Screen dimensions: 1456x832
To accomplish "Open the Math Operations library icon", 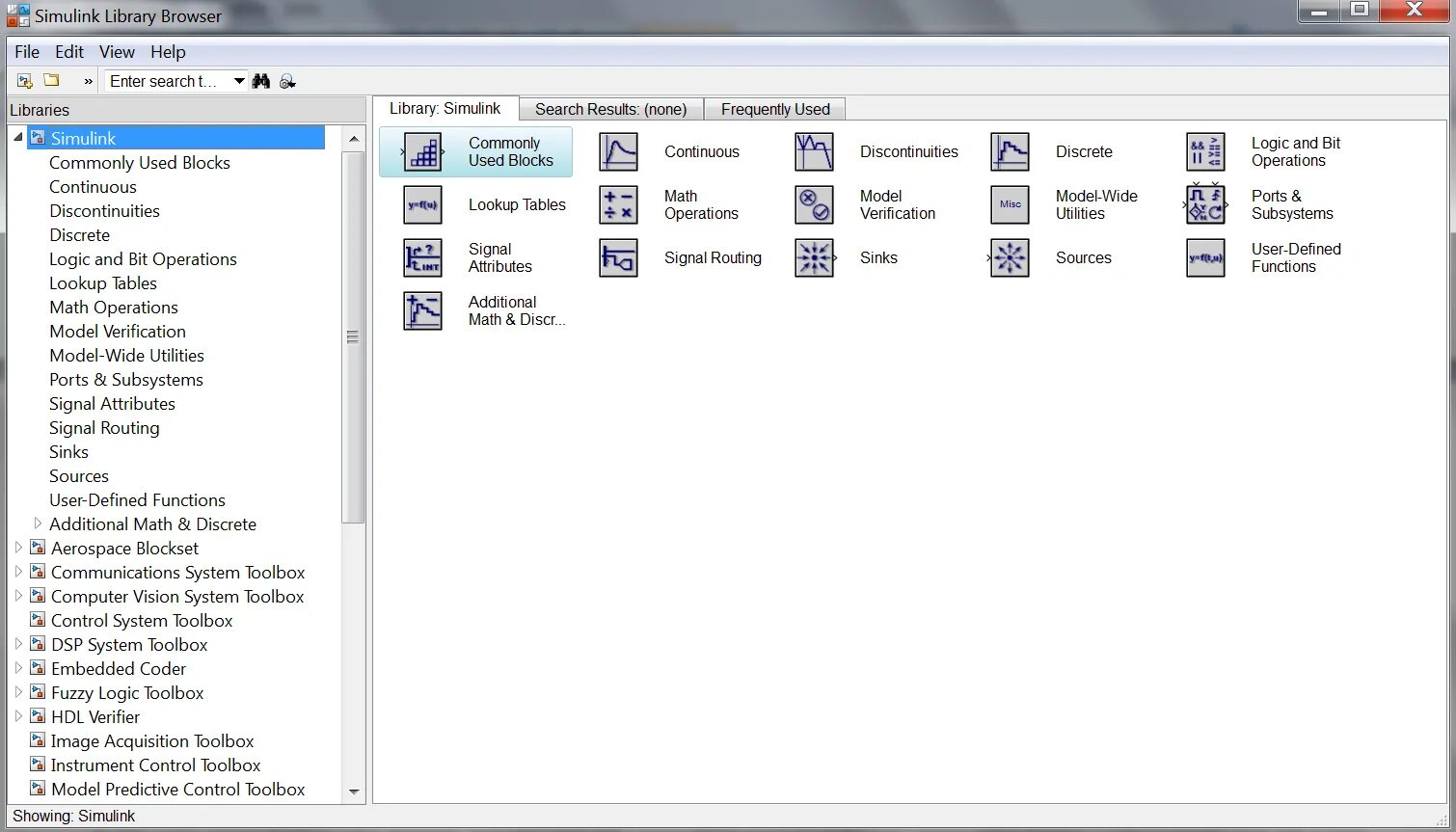I will (x=618, y=205).
